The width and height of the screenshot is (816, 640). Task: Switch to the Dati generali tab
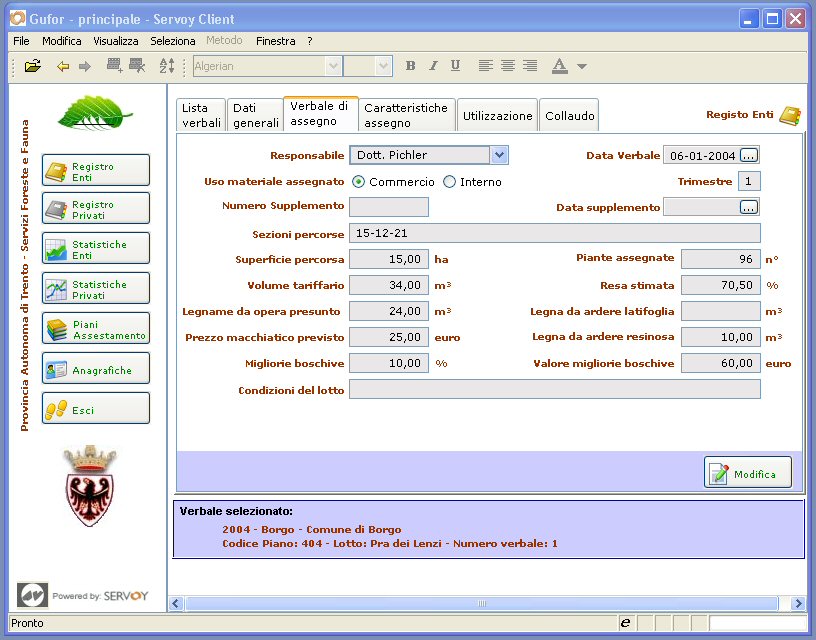coord(255,115)
